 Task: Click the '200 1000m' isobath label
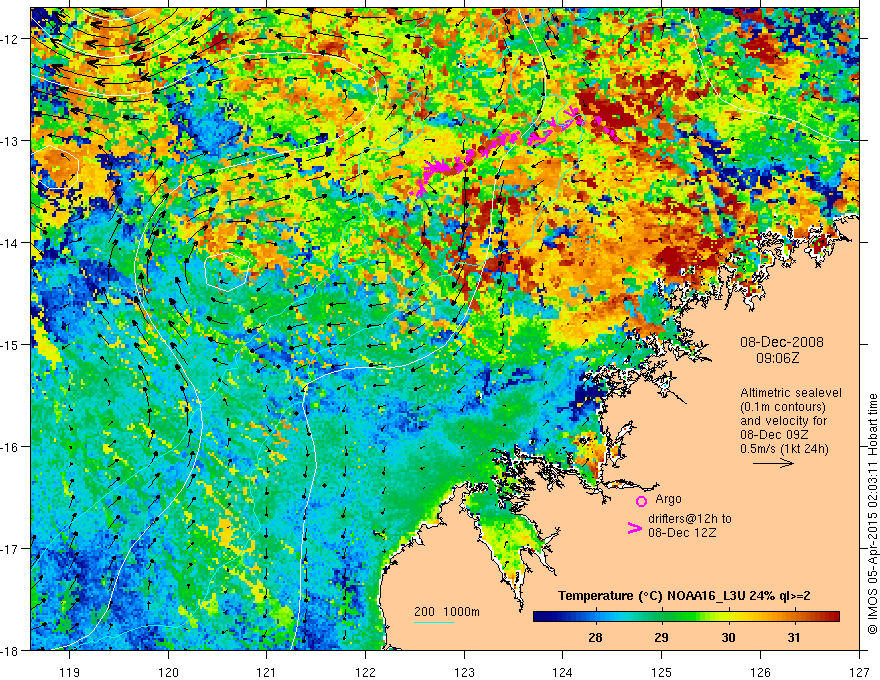click(447, 612)
